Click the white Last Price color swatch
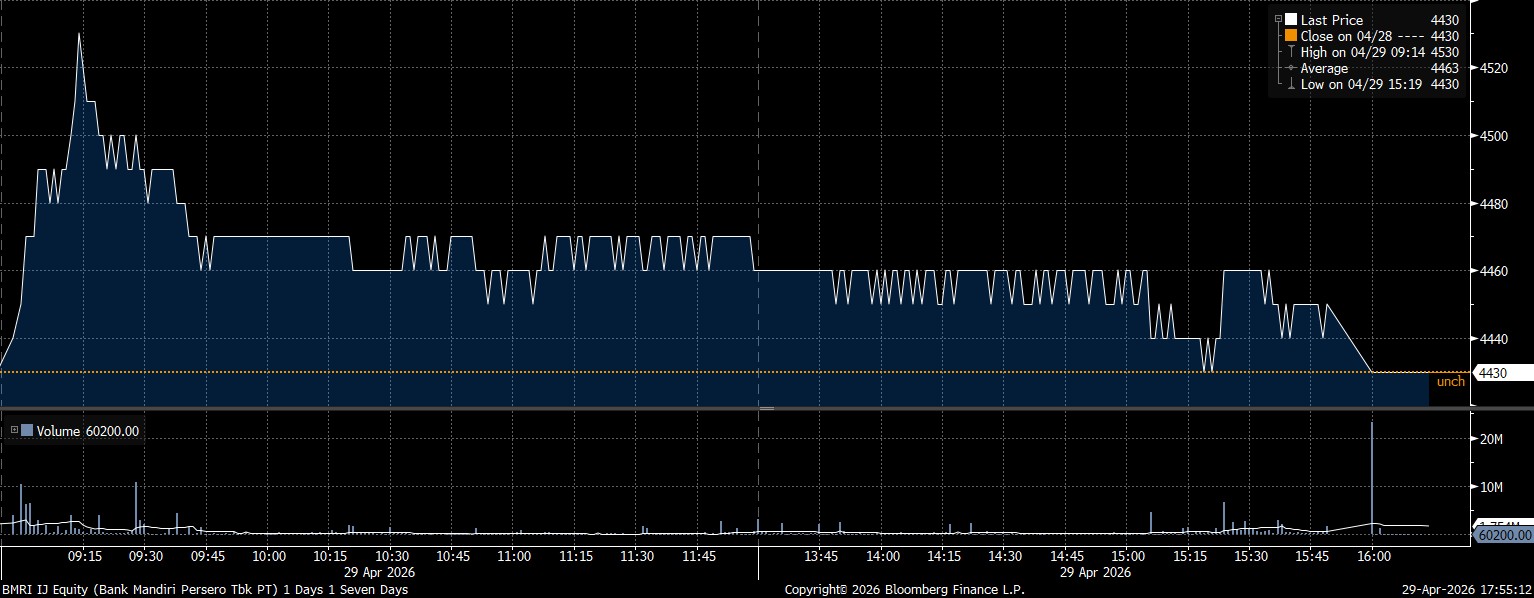This screenshot has width=1534, height=598. (x=1291, y=20)
